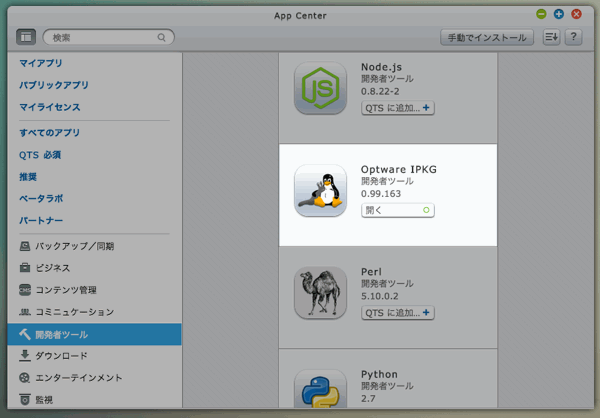Click the 開発者ツール hammer icon
This screenshot has width=600, height=418.
pos(24,334)
